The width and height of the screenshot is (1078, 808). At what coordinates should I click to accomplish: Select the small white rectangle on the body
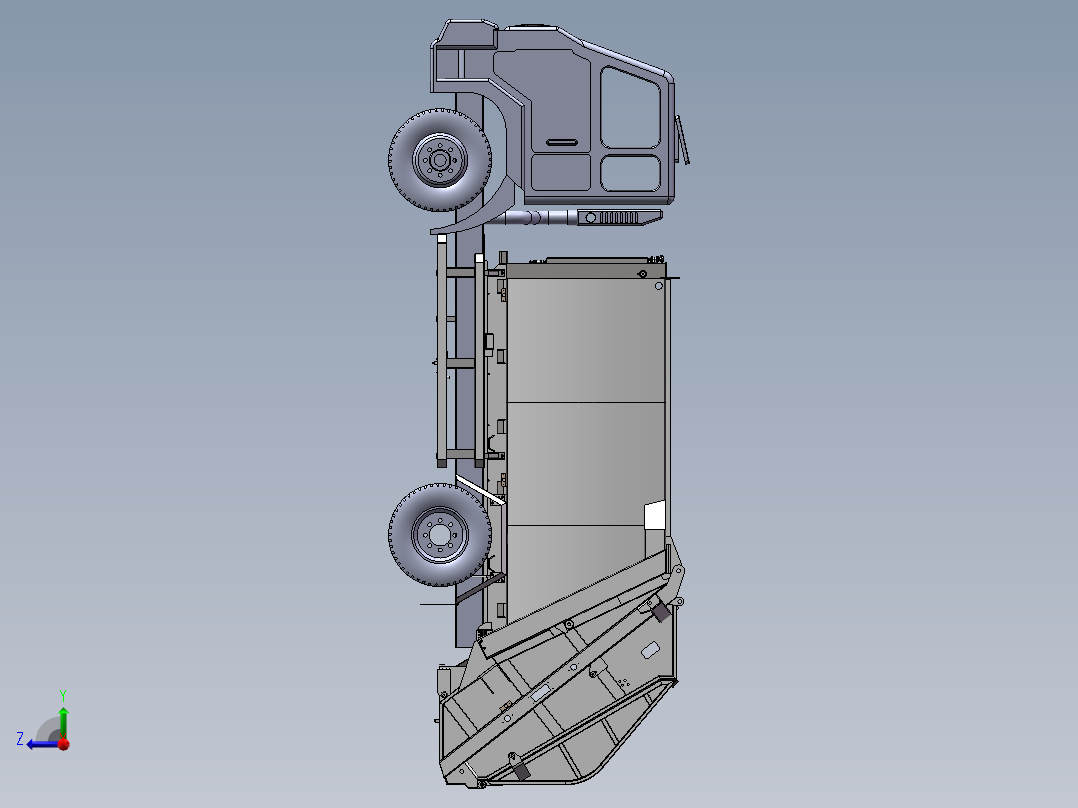pos(654,516)
